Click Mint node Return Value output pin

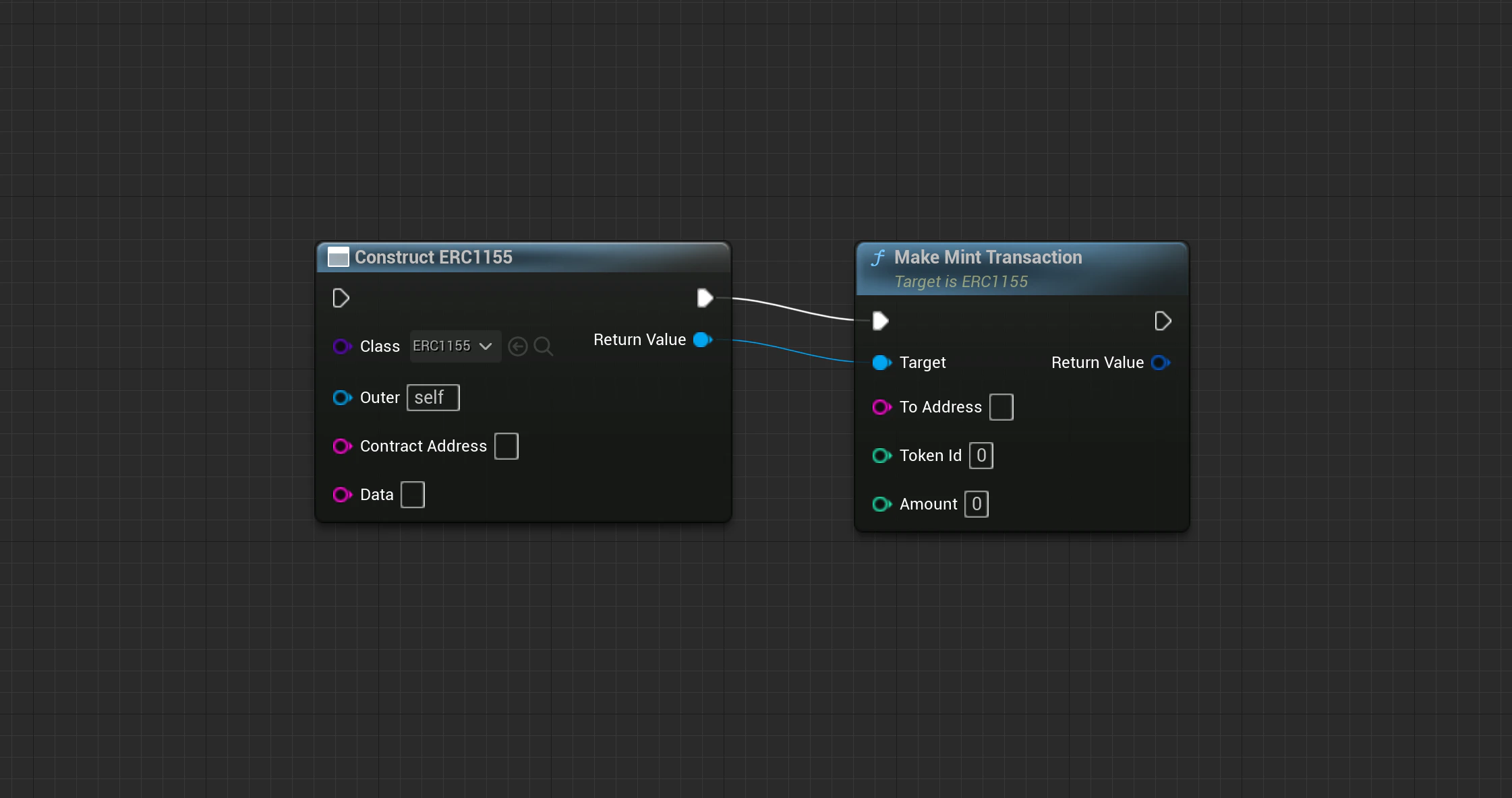click(x=1160, y=363)
